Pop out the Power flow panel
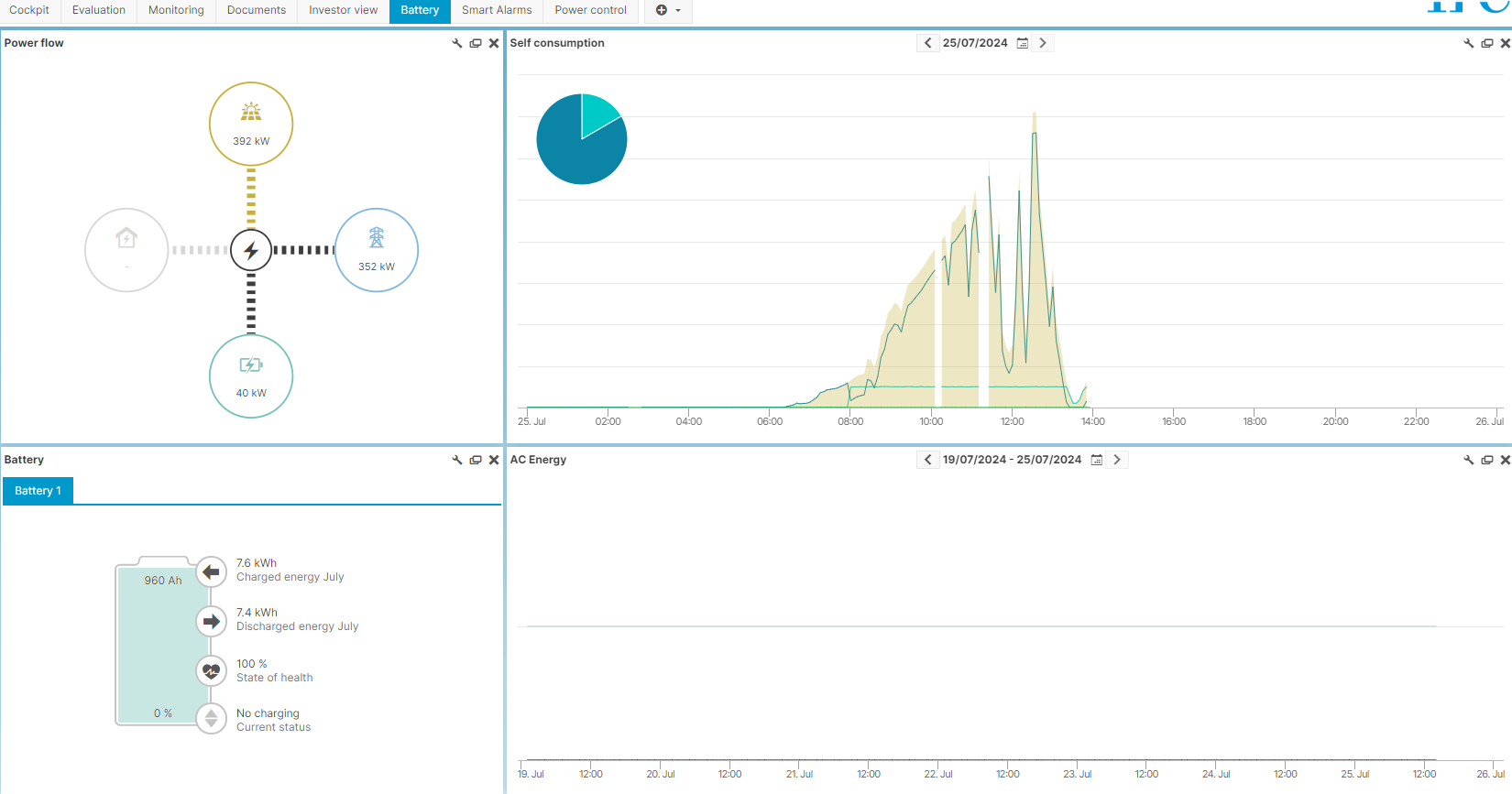Viewport: 1512px width, 794px height. 476,43
